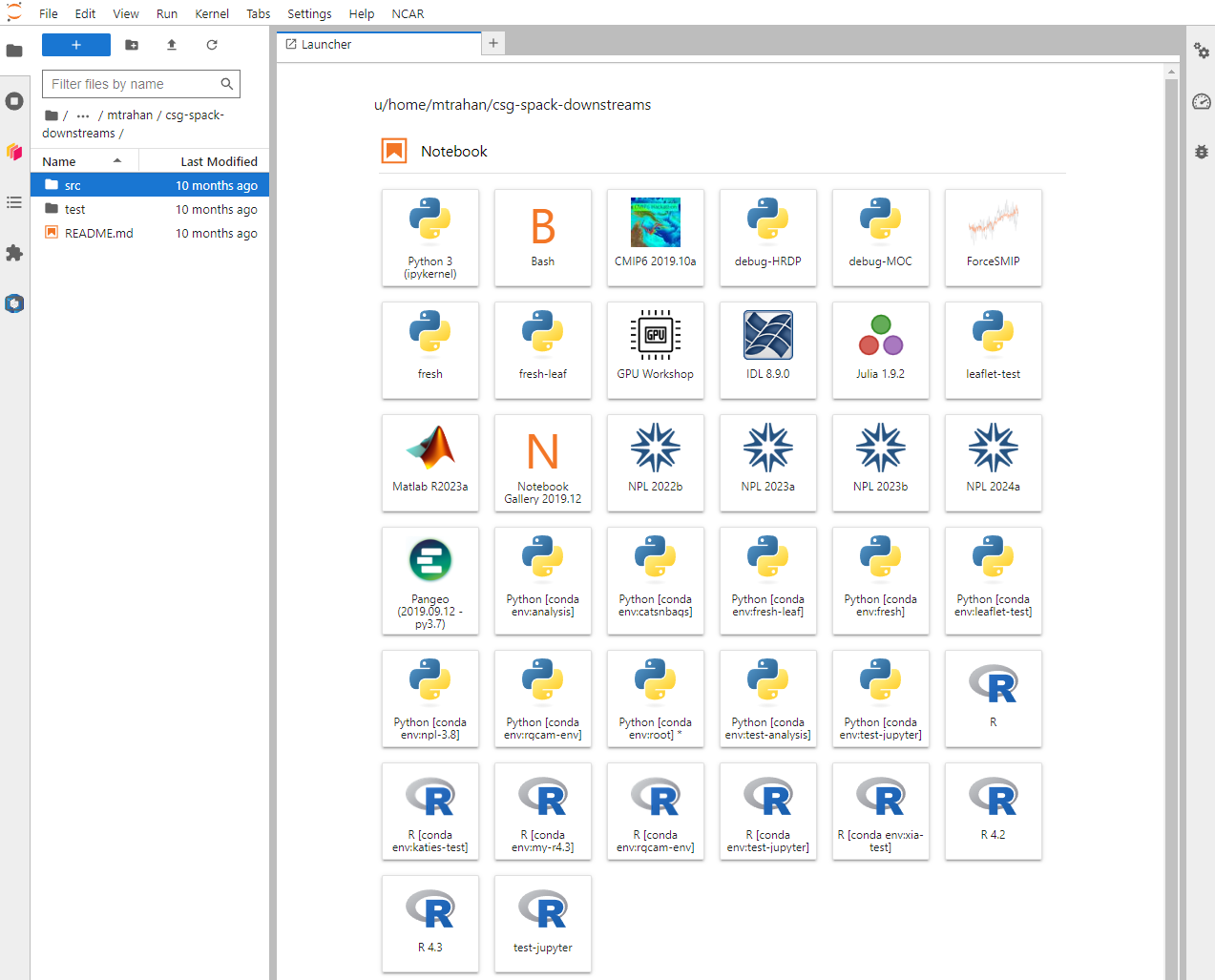Expand the collapsed breadcrumb ellipsis path
This screenshot has height=980, width=1215.
(83, 115)
